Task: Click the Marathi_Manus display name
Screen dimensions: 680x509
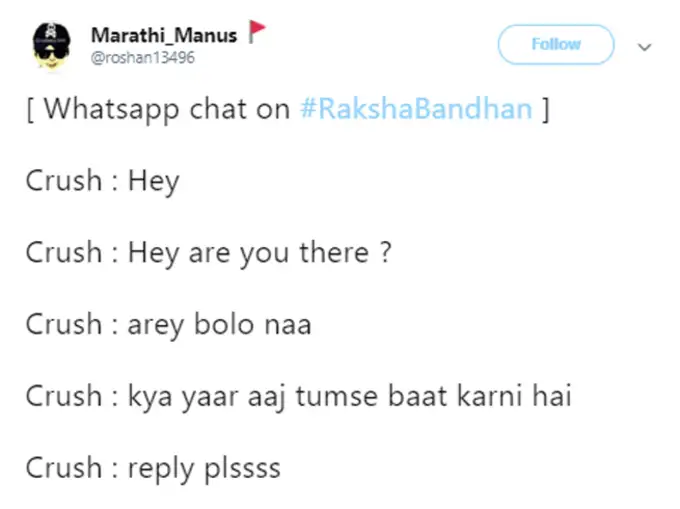Action: (x=164, y=35)
